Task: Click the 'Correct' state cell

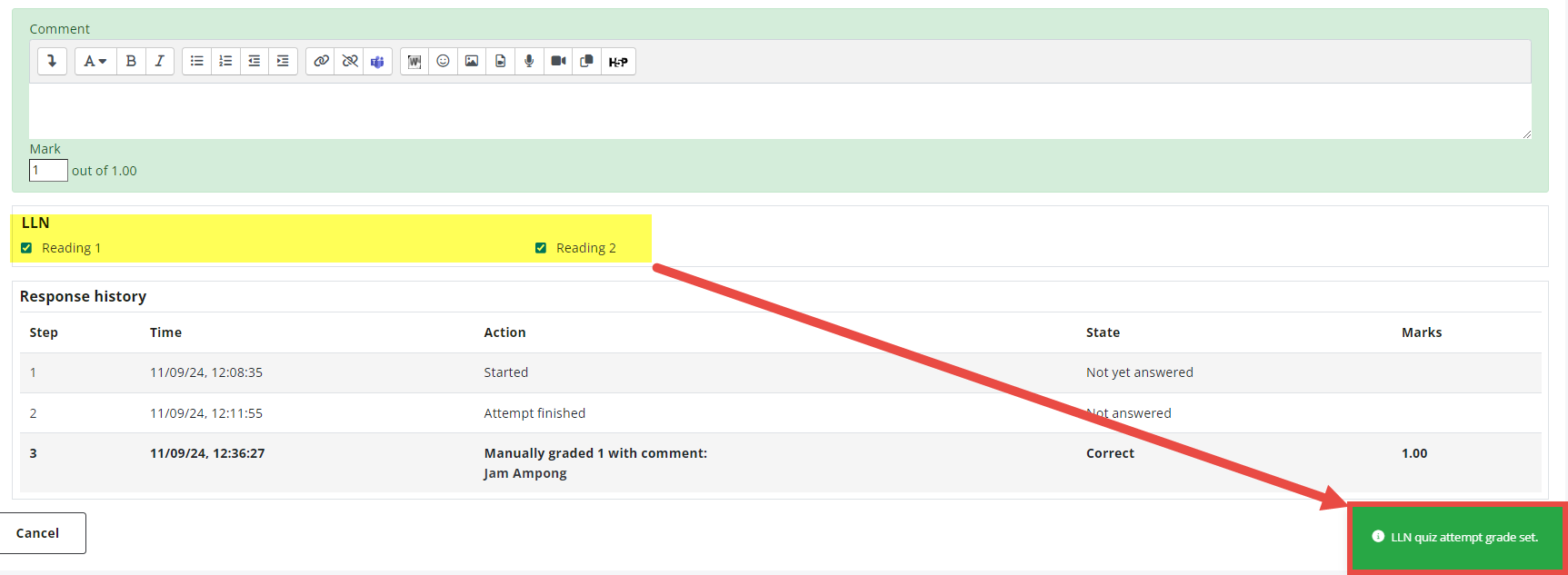Action: (1110, 453)
